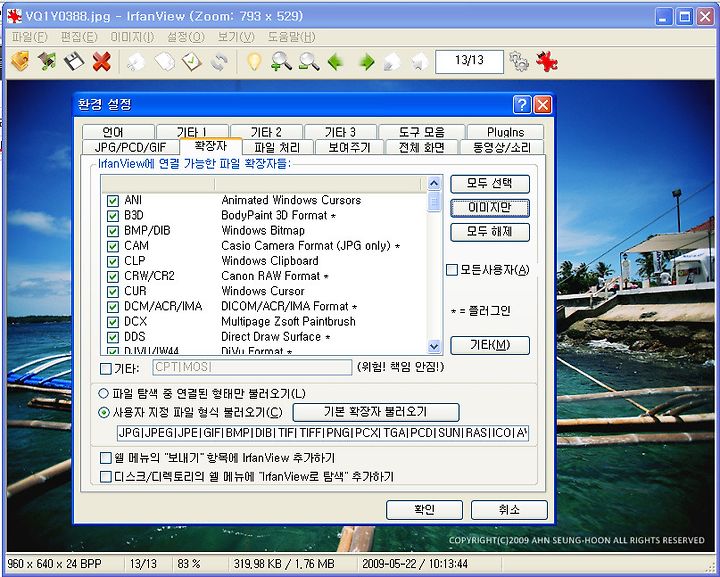Click the 모두 해제 button
This screenshot has height=577, width=720.
(490, 232)
